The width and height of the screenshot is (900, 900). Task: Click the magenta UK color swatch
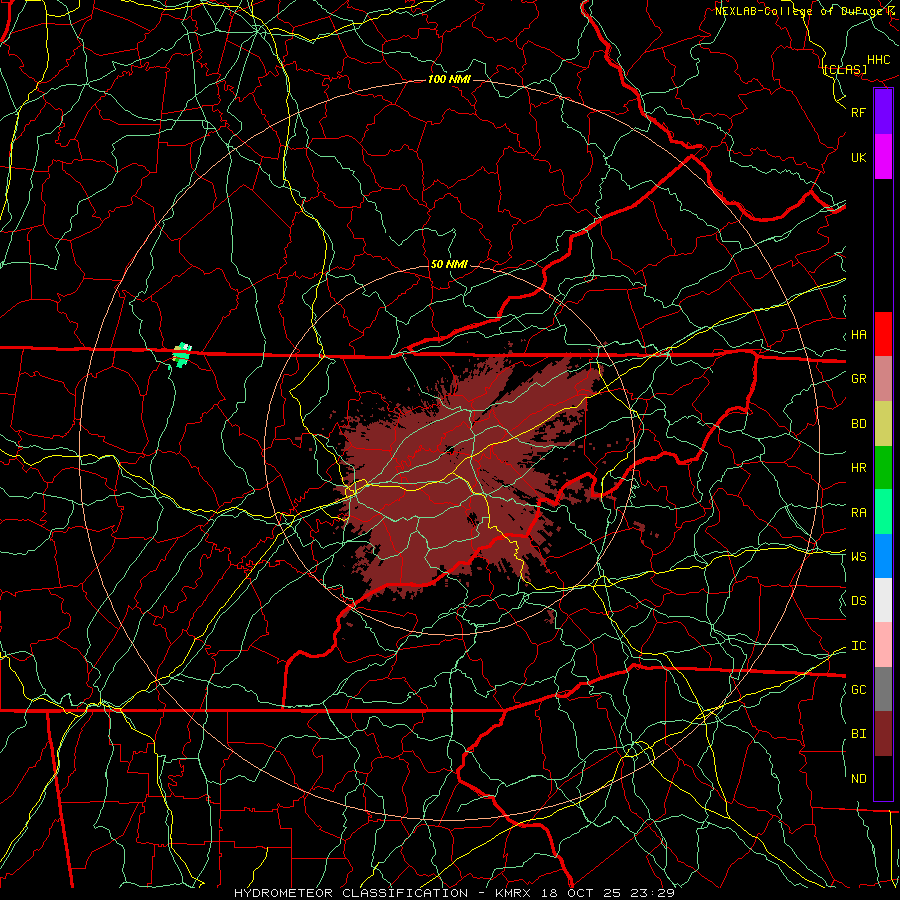[x=883, y=157]
